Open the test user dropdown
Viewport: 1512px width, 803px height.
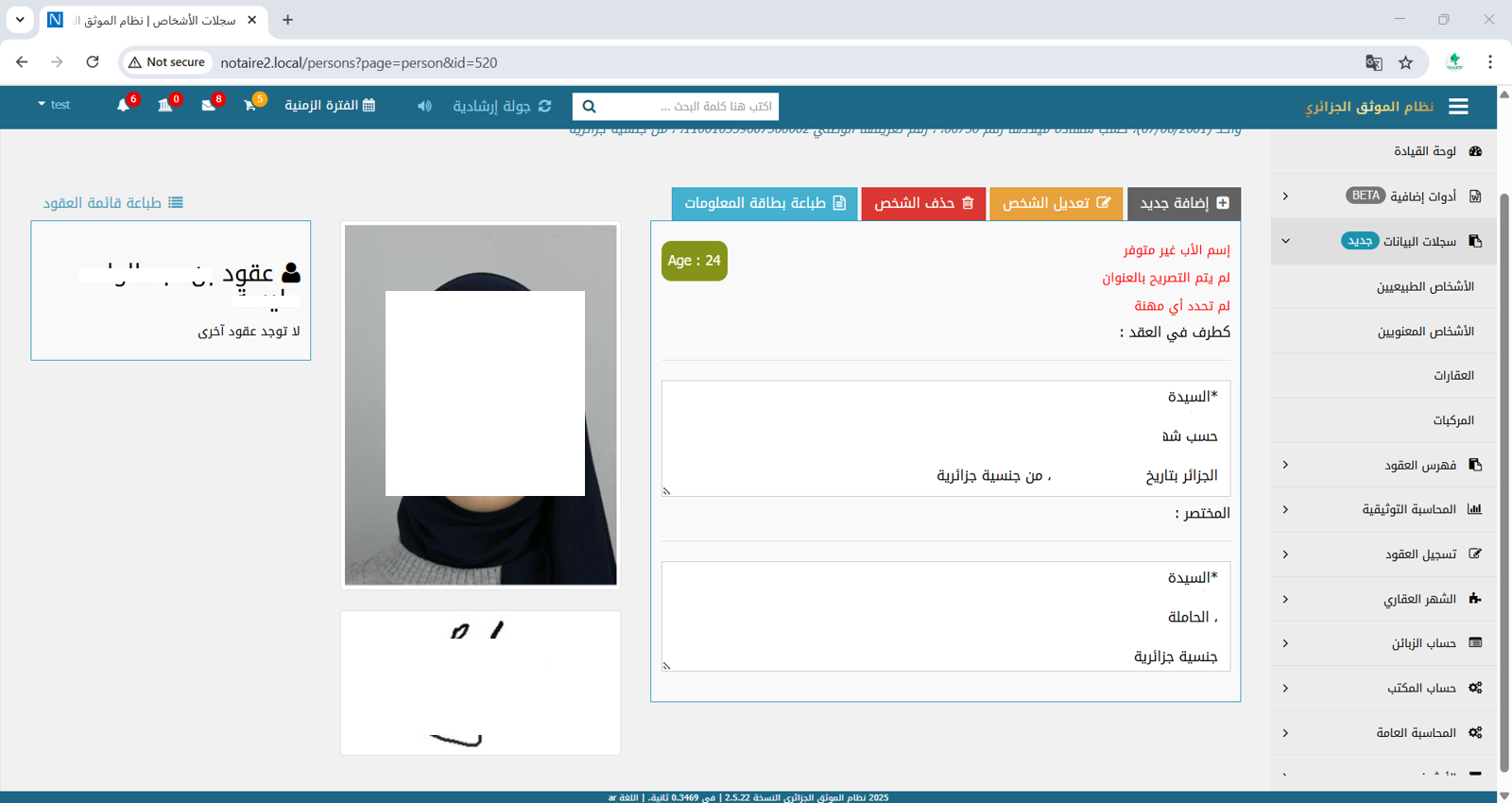(x=54, y=105)
